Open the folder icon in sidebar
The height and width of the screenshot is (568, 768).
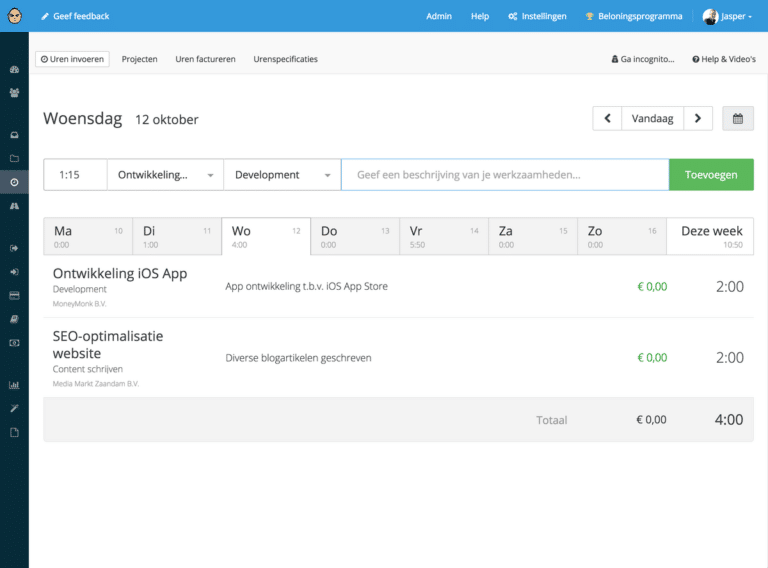click(14, 158)
